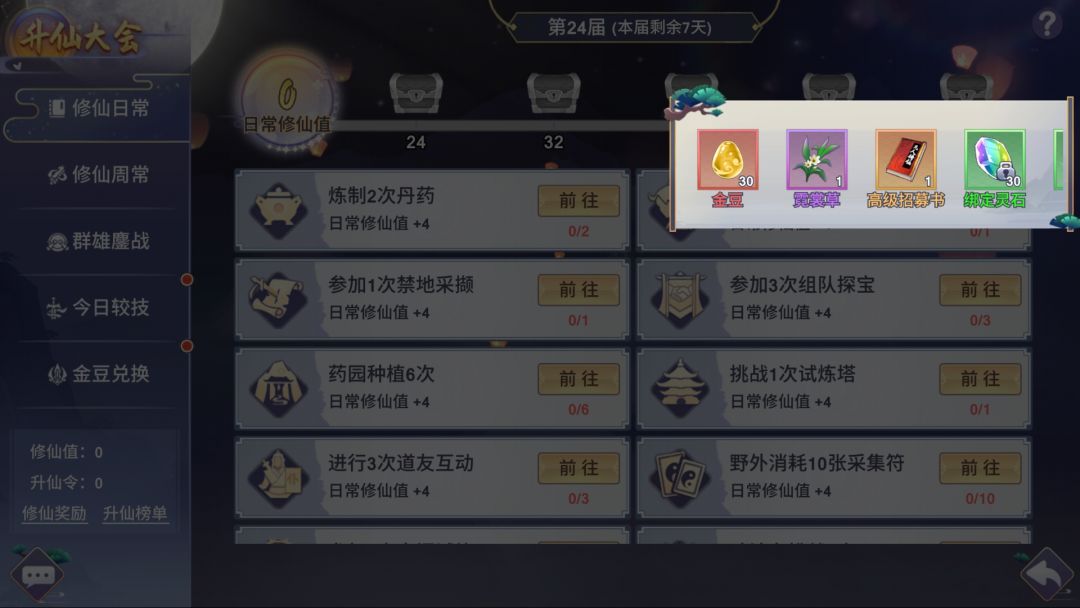Click the 日常修仙值 gold medallion
Viewport: 1080px width, 608px height.
point(288,101)
